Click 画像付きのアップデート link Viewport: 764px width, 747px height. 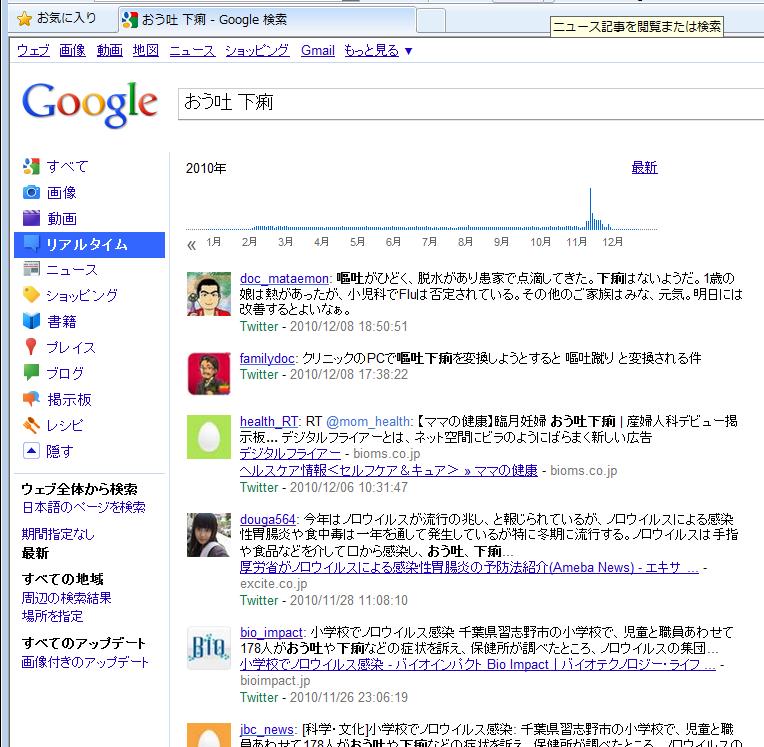pyautogui.click(x=85, y=662)
